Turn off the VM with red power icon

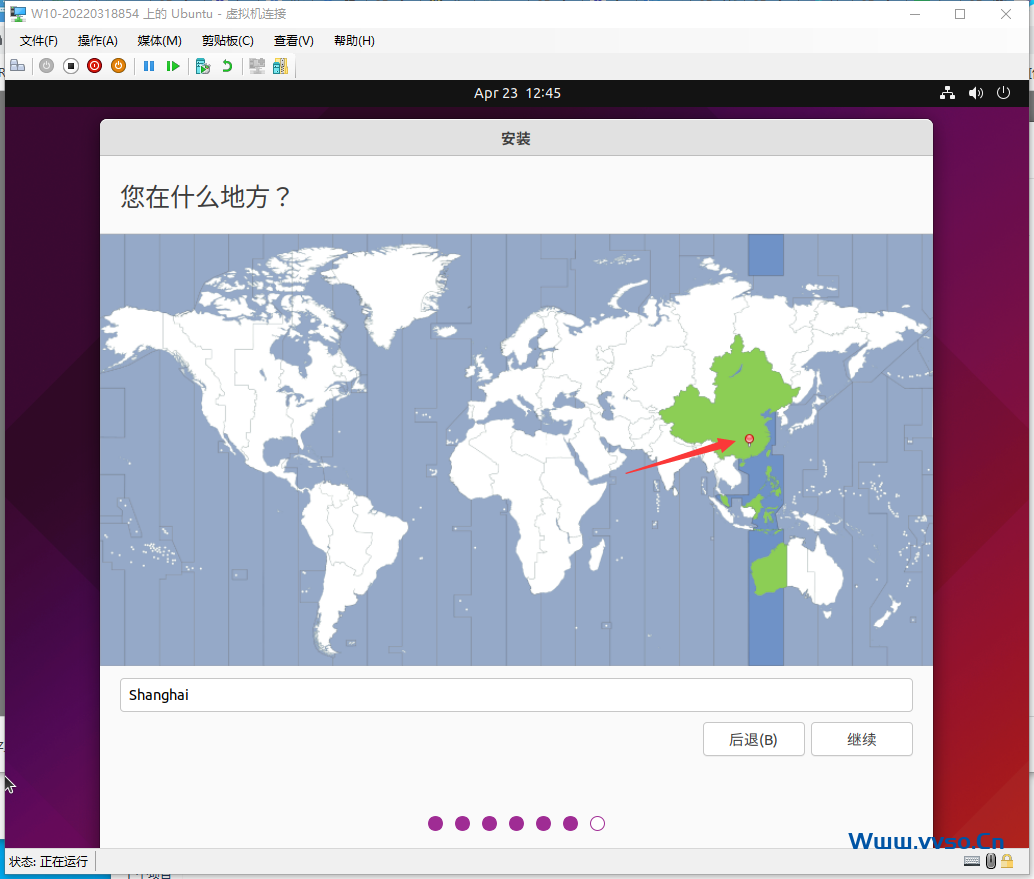[x=94, y=65]
